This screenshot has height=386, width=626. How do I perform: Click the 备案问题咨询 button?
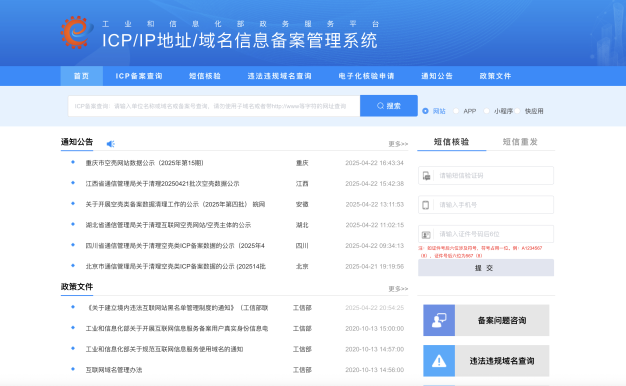486,320
